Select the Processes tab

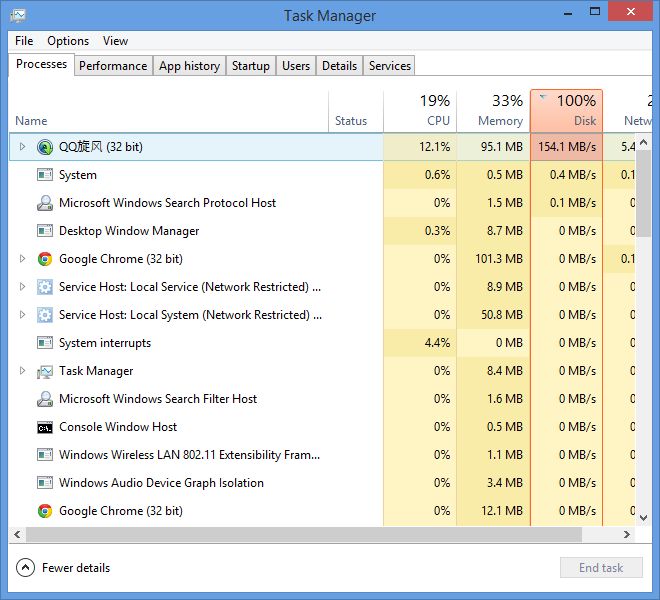click(41, 64)
